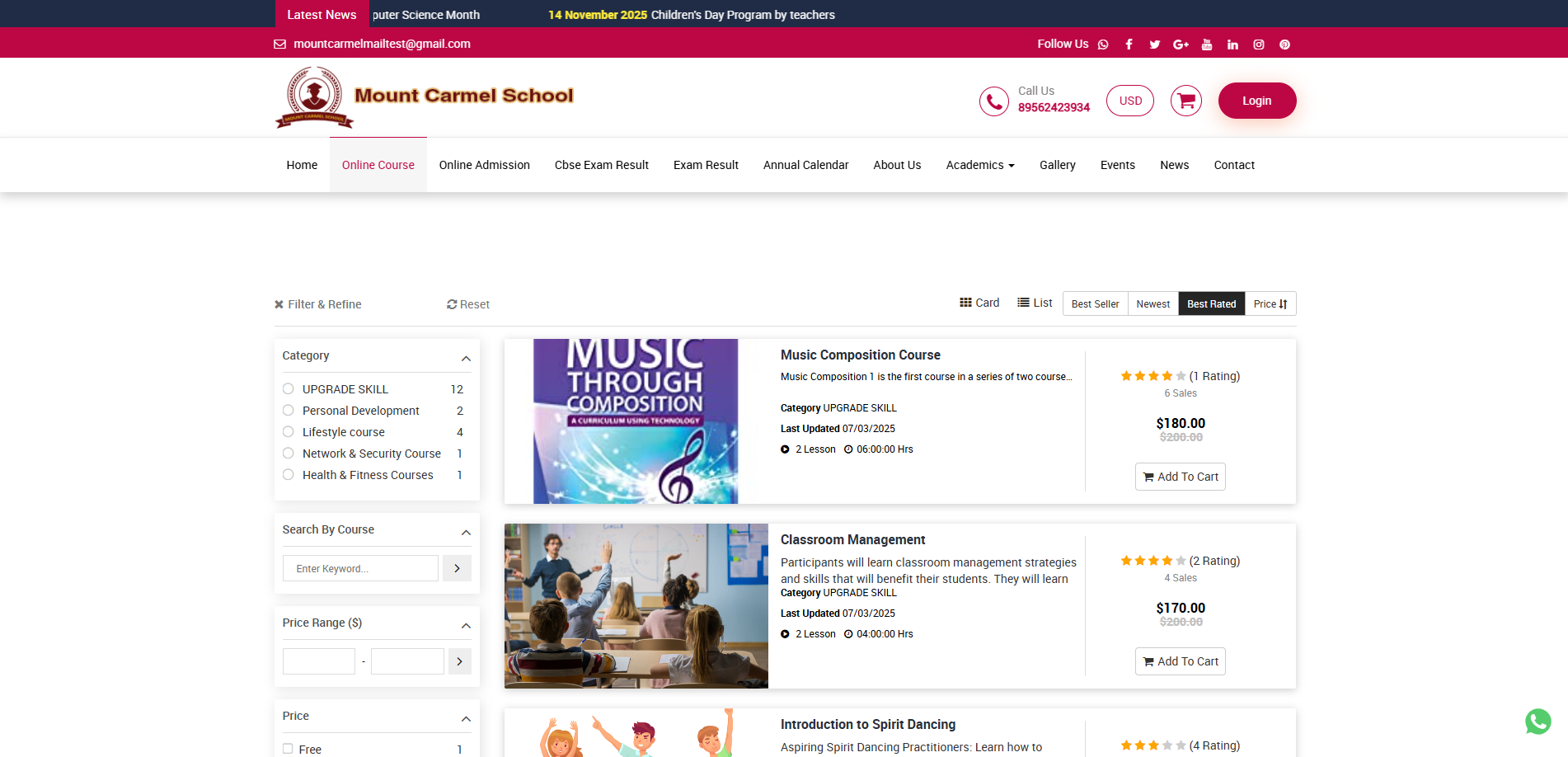Expand the Academics dropdown menu
This screenshot has width=1568, height=757.
point(979,165)
